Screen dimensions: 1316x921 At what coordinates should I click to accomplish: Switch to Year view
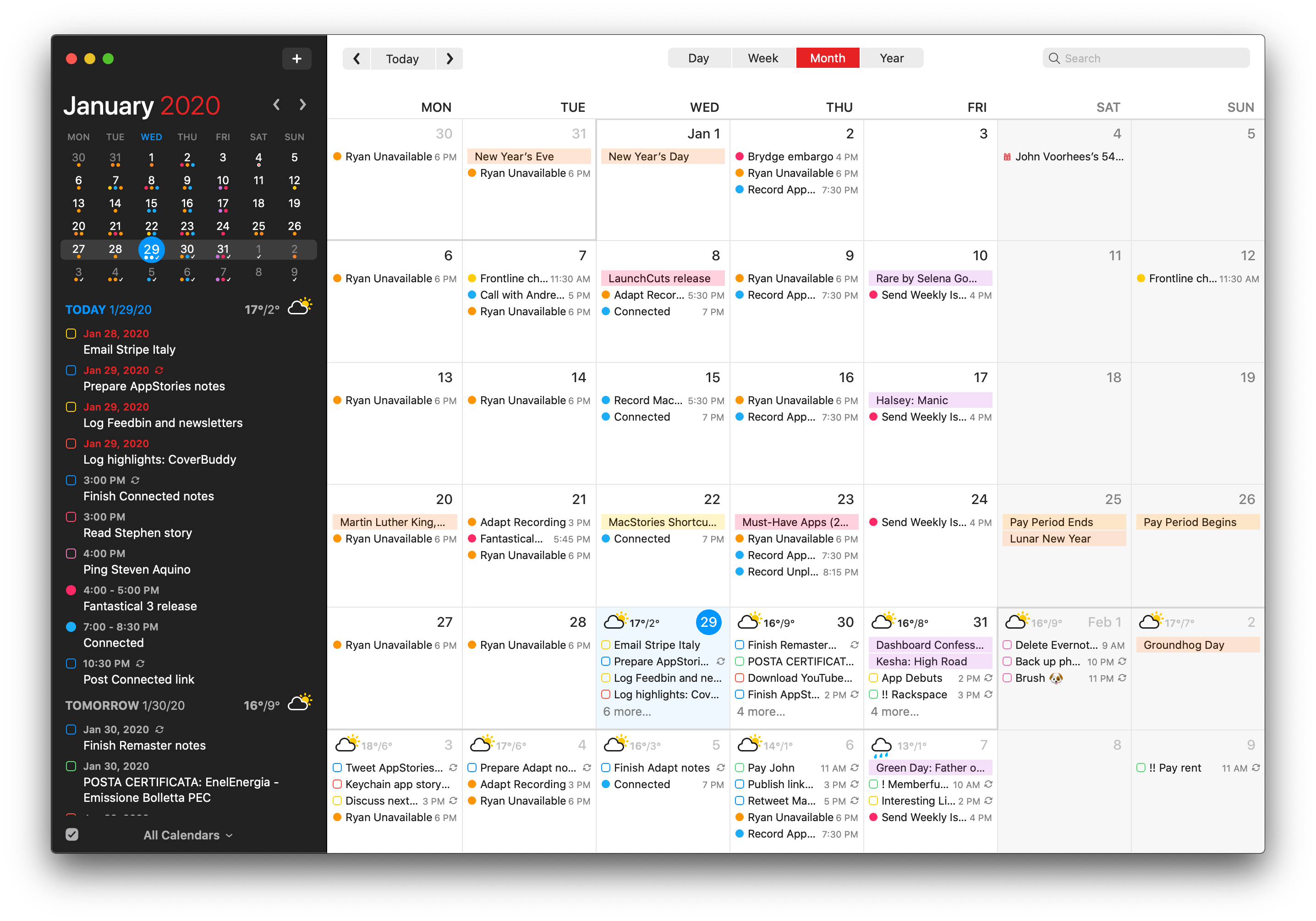[x=891, y=58]
